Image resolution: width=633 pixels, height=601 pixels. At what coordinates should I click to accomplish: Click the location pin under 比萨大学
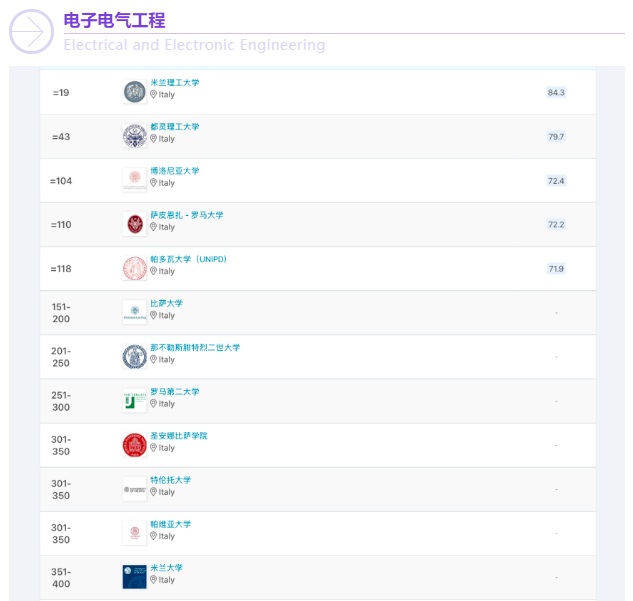pyautogui.click(x=153, y=315)
